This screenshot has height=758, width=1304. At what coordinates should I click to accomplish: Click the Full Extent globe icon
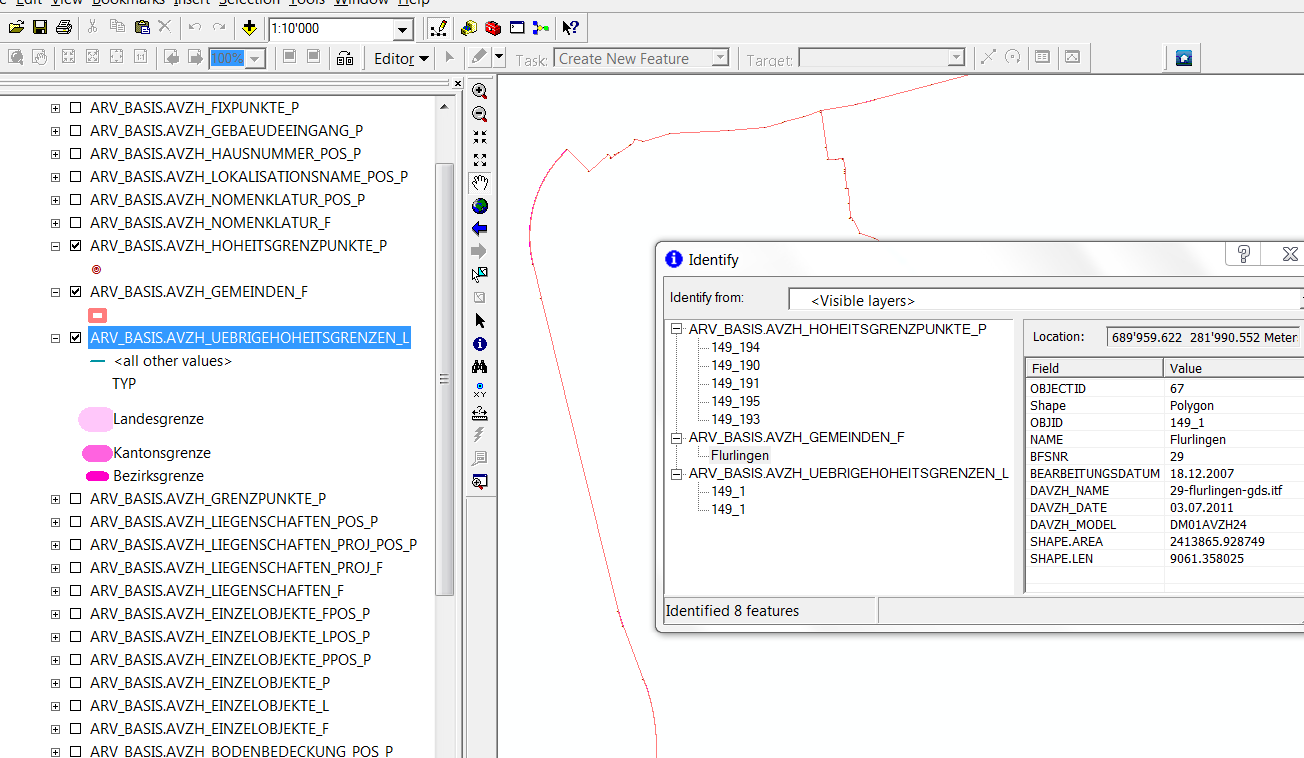[480, 206]
